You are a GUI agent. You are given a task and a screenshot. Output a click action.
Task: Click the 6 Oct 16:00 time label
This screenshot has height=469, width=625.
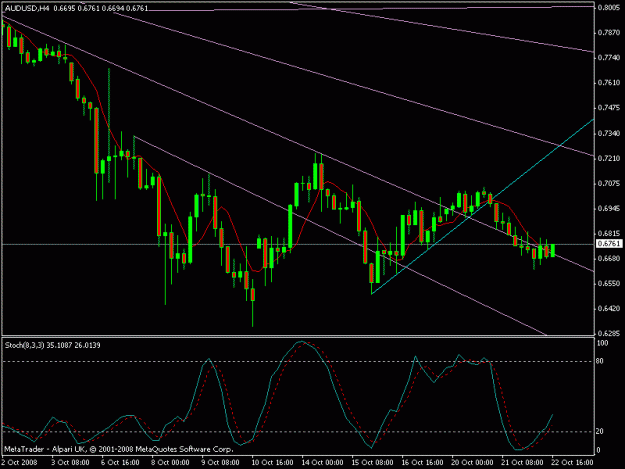pyautogui.click(x=120, y=463)
